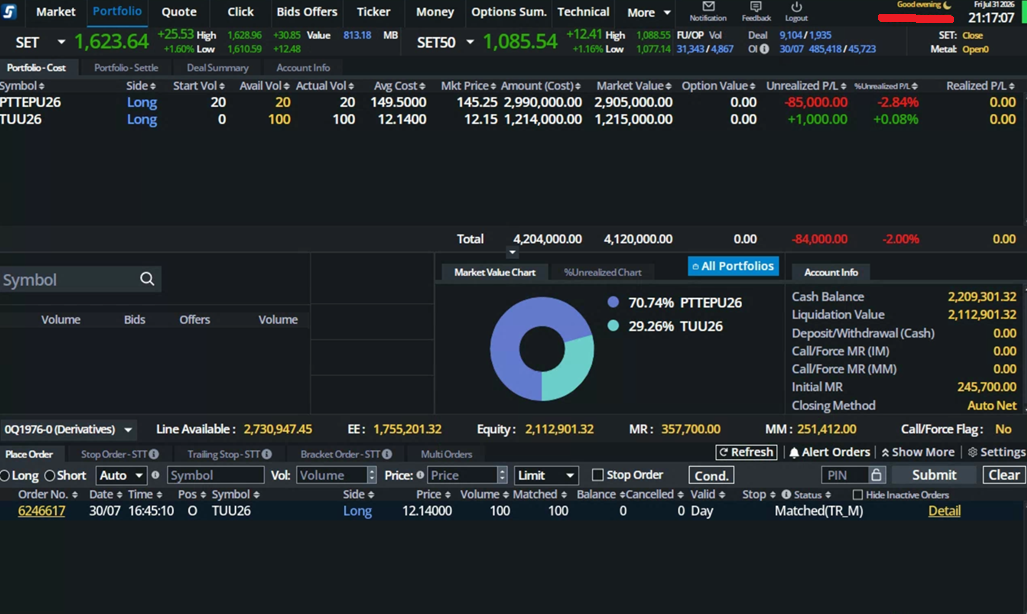Open the Quote menu

click(179, 12)
